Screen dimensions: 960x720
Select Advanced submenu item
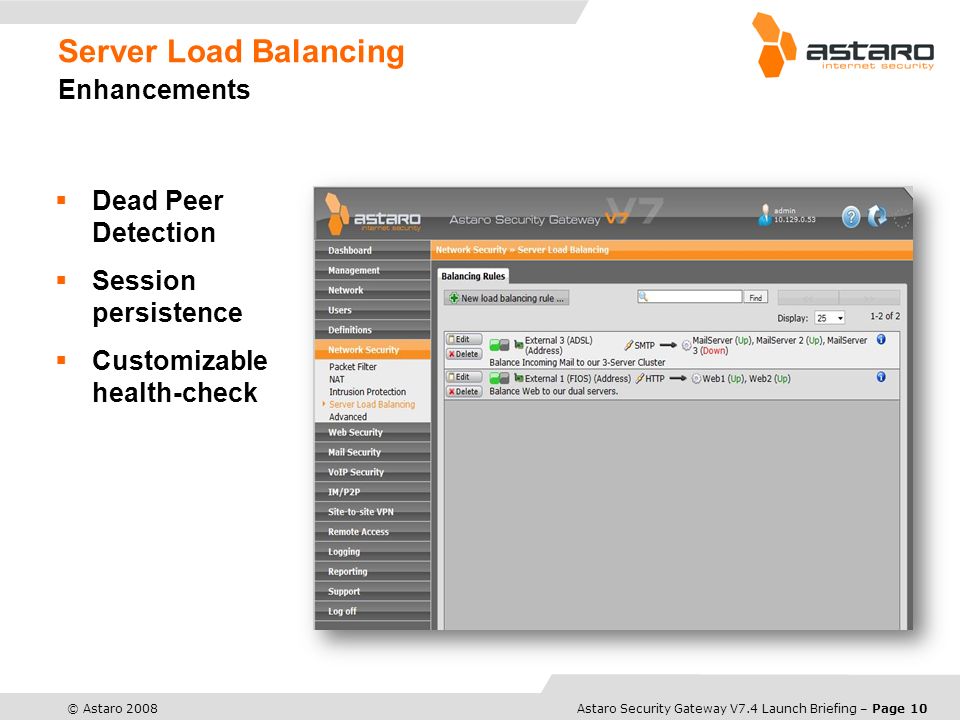click(348, 417)
